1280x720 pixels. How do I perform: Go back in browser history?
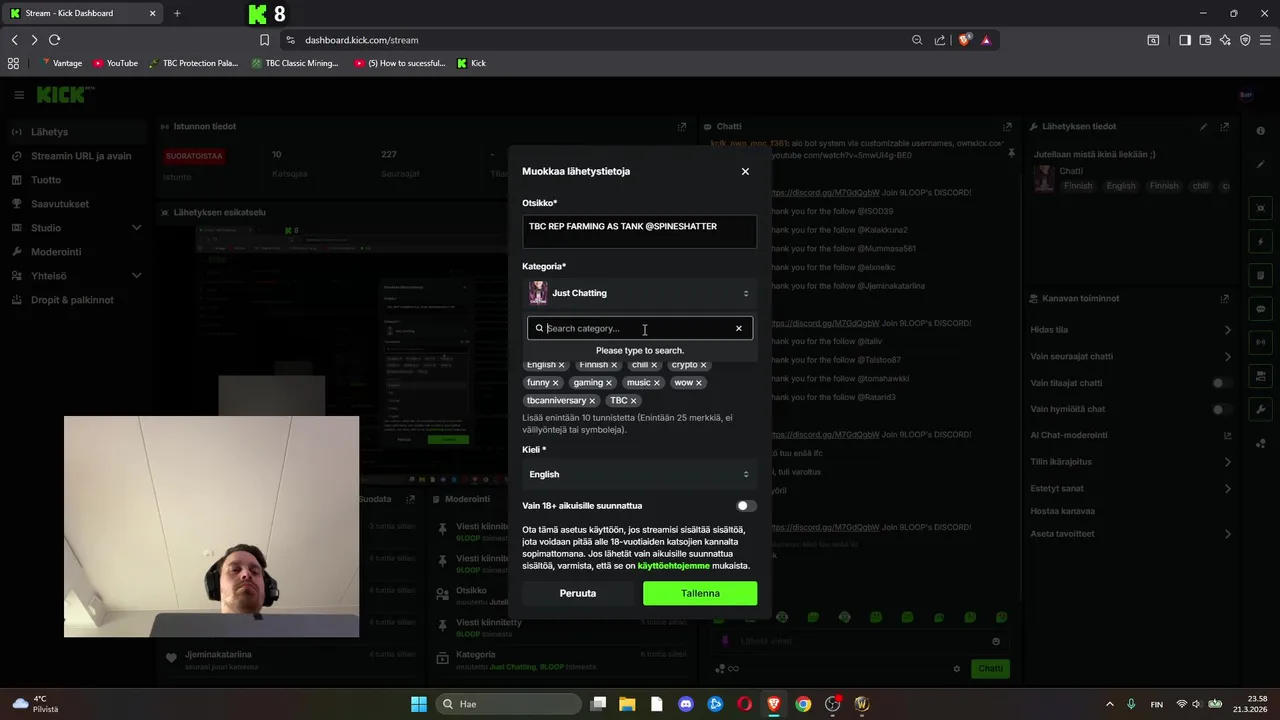pos(14,40)
